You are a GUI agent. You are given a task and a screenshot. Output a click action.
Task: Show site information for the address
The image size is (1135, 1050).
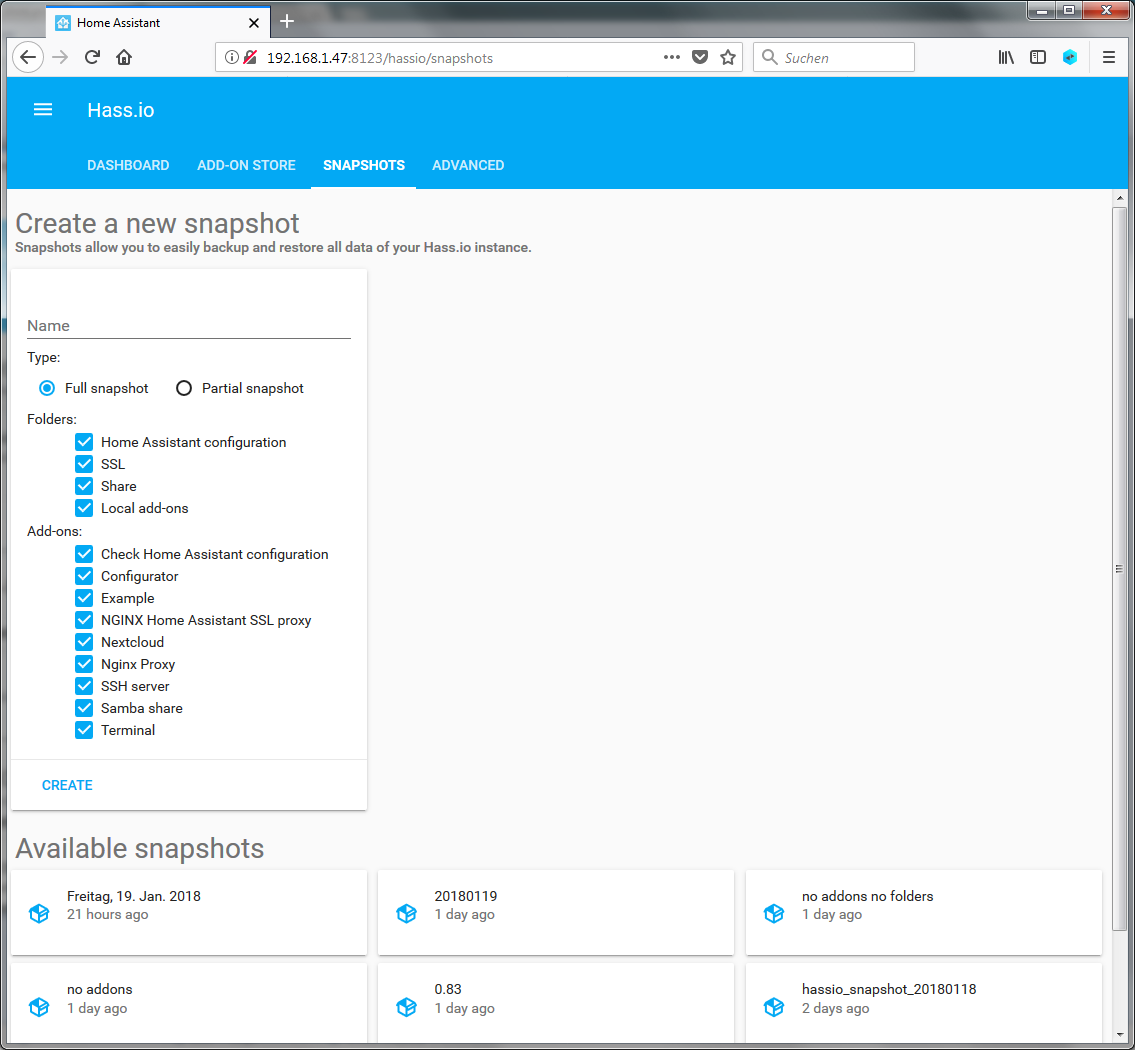click(231, 57)
